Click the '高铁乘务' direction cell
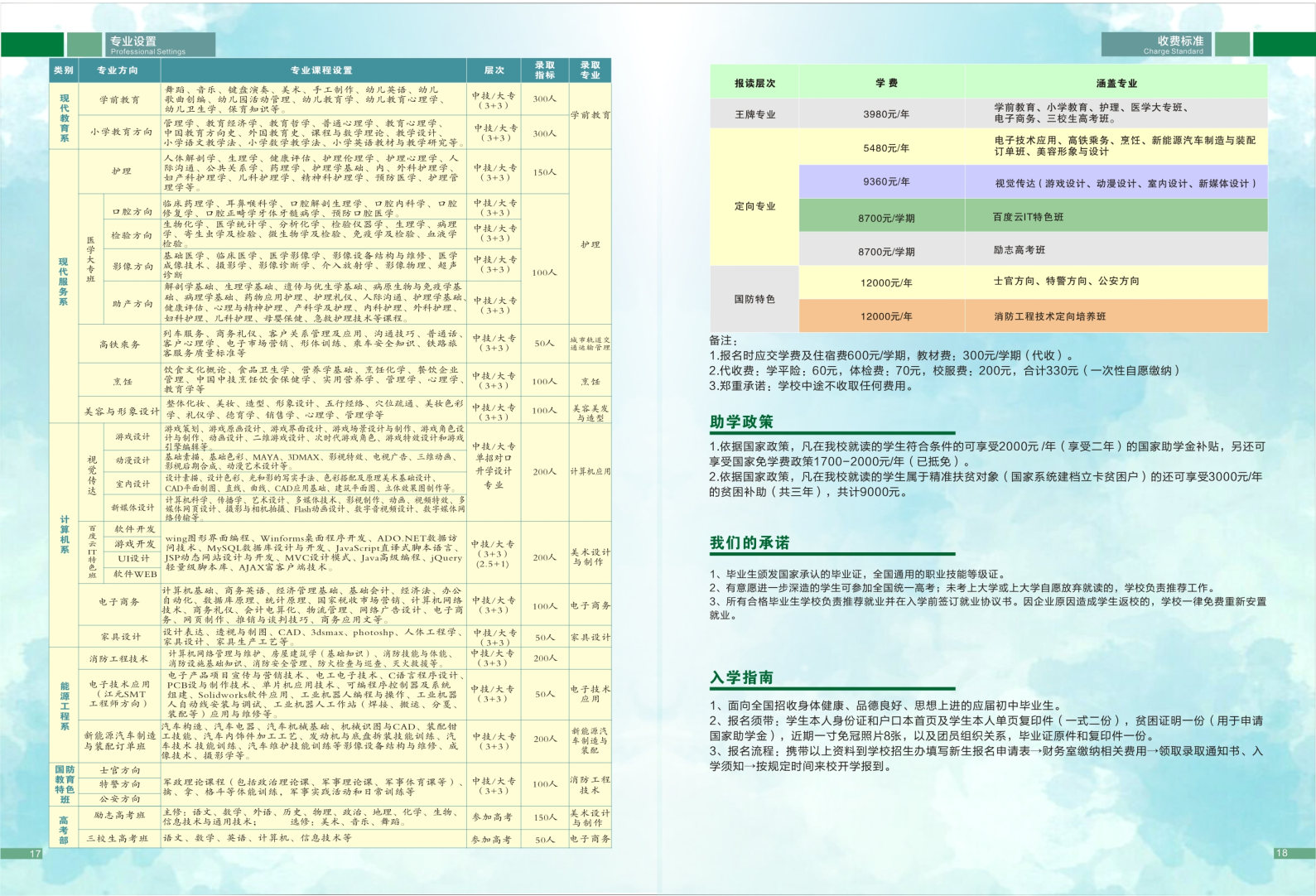 click(x=120, y=344)
